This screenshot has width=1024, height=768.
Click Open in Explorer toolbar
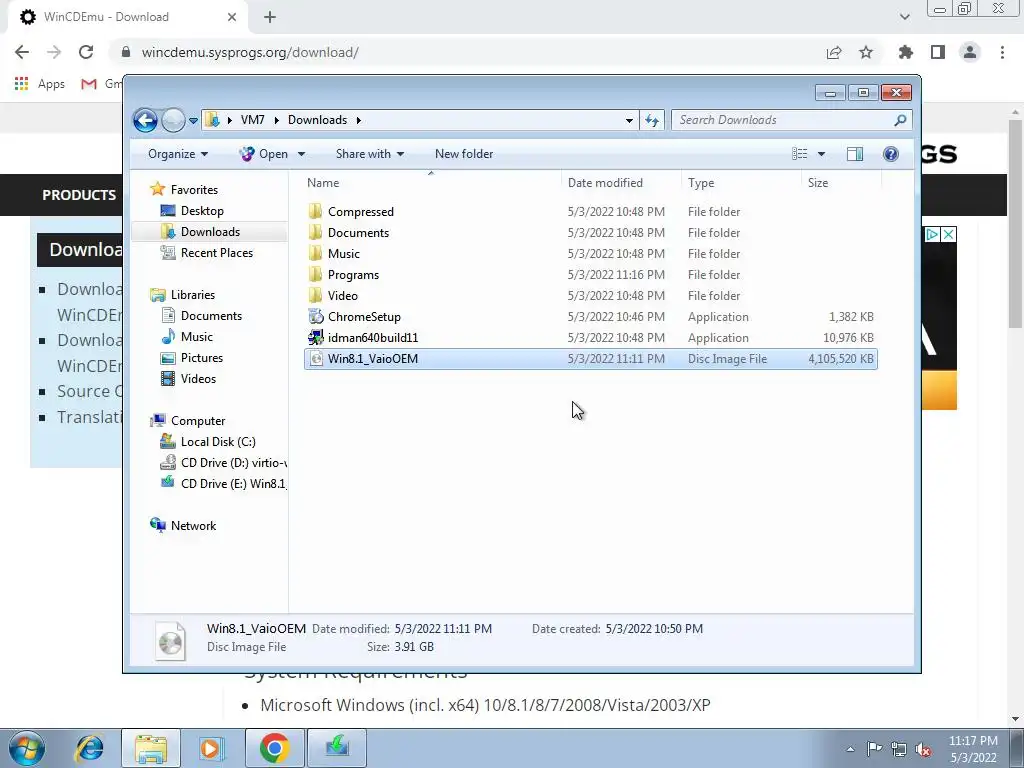click(x=264, y=154)
